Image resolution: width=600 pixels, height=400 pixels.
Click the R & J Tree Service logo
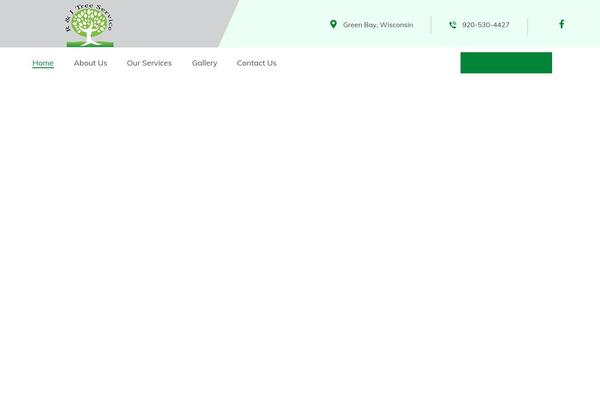[x=89, y=25]
